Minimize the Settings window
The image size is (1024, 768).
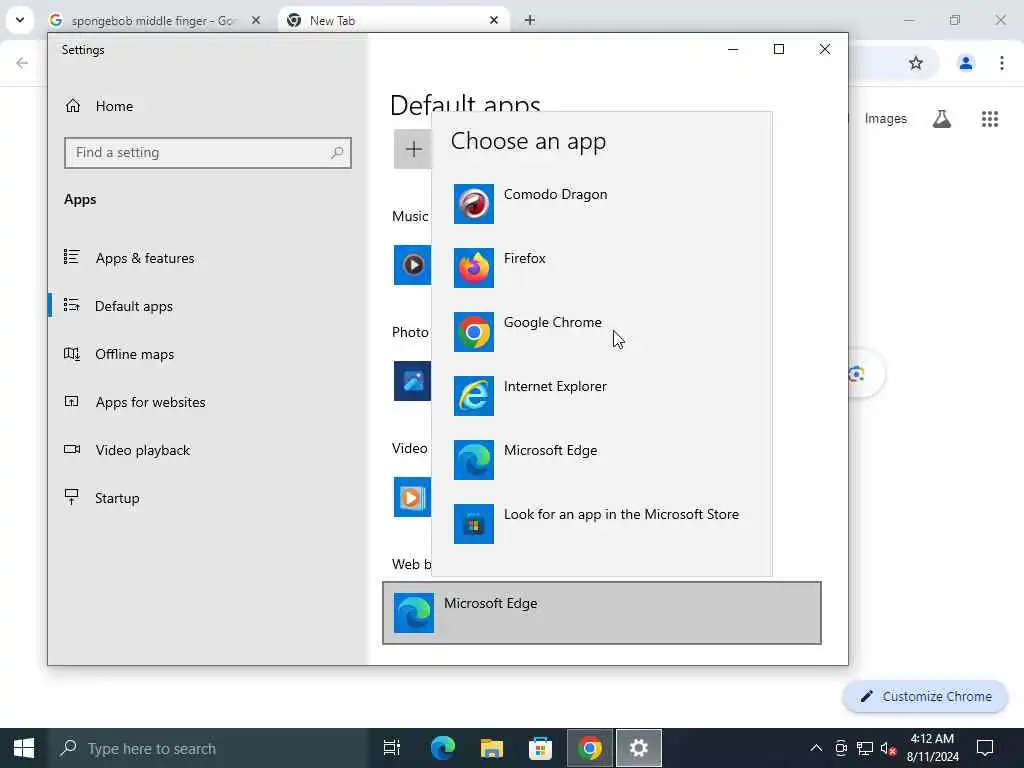point(733,49)
